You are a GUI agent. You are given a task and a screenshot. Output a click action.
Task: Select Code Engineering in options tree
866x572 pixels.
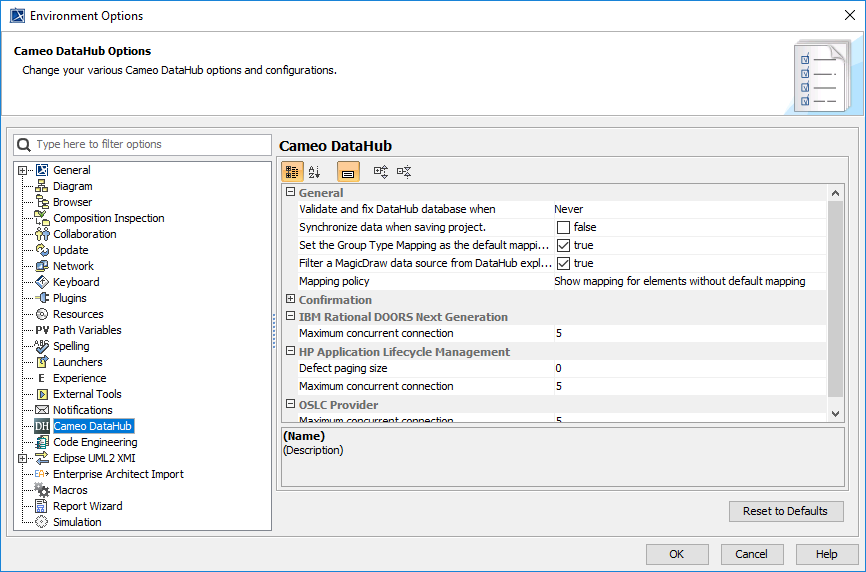(x=95, y=442)
